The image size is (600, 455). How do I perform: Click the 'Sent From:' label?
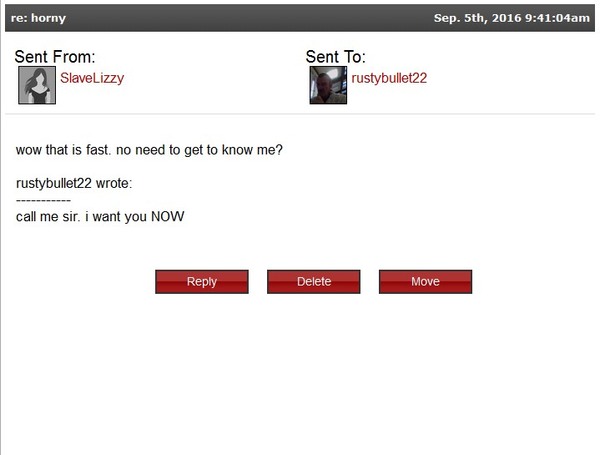pos(55,57)
